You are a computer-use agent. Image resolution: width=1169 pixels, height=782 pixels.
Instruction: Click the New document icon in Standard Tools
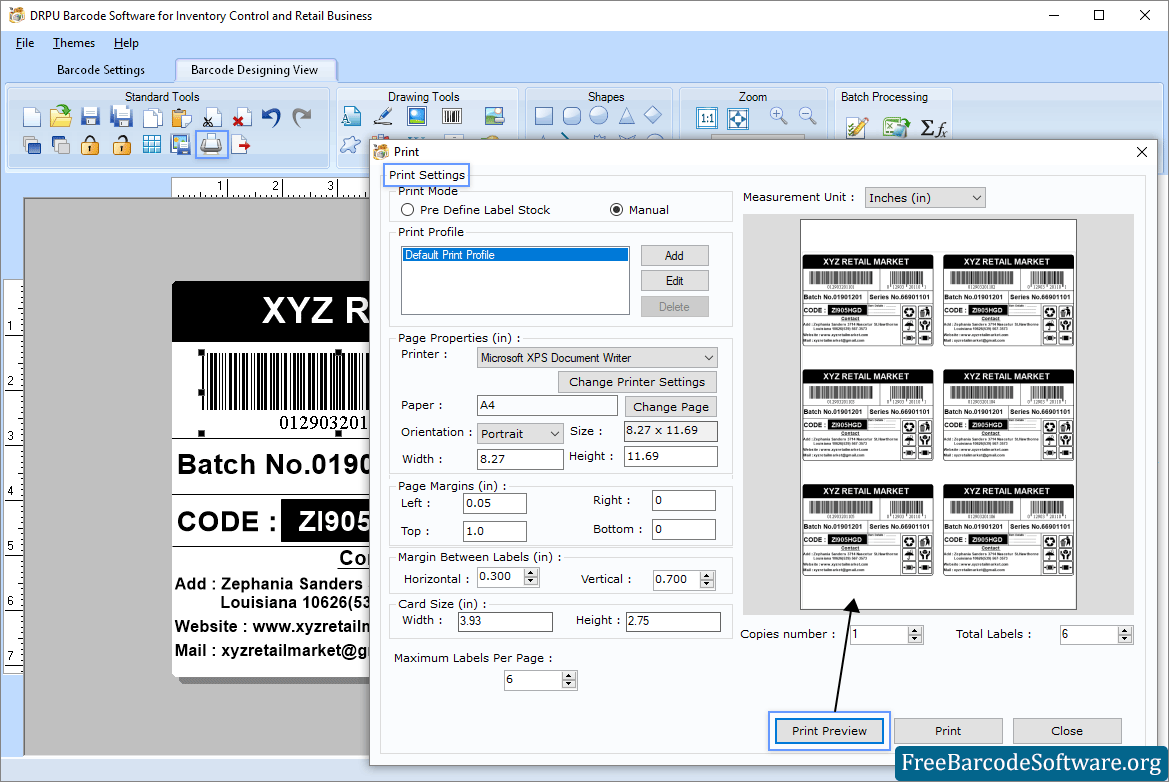pos(31,117)
